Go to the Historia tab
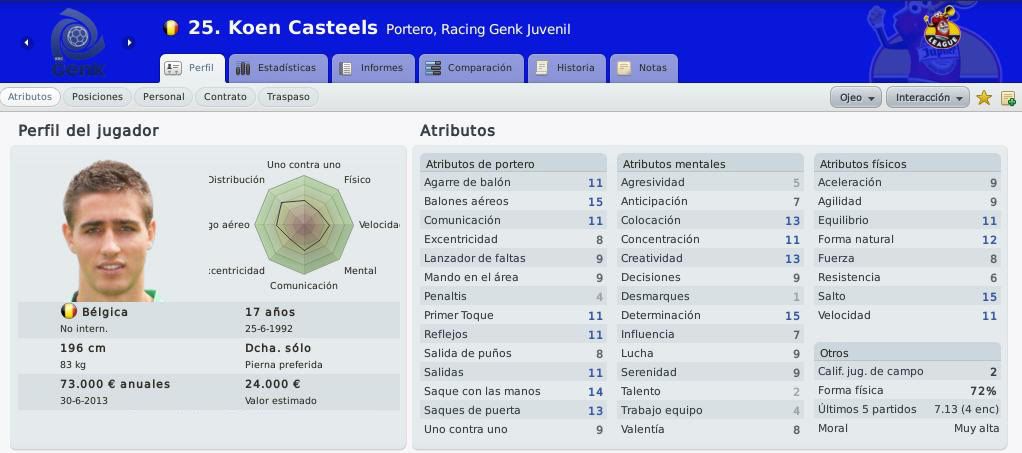1022x453 pixels. coord(566,68)
